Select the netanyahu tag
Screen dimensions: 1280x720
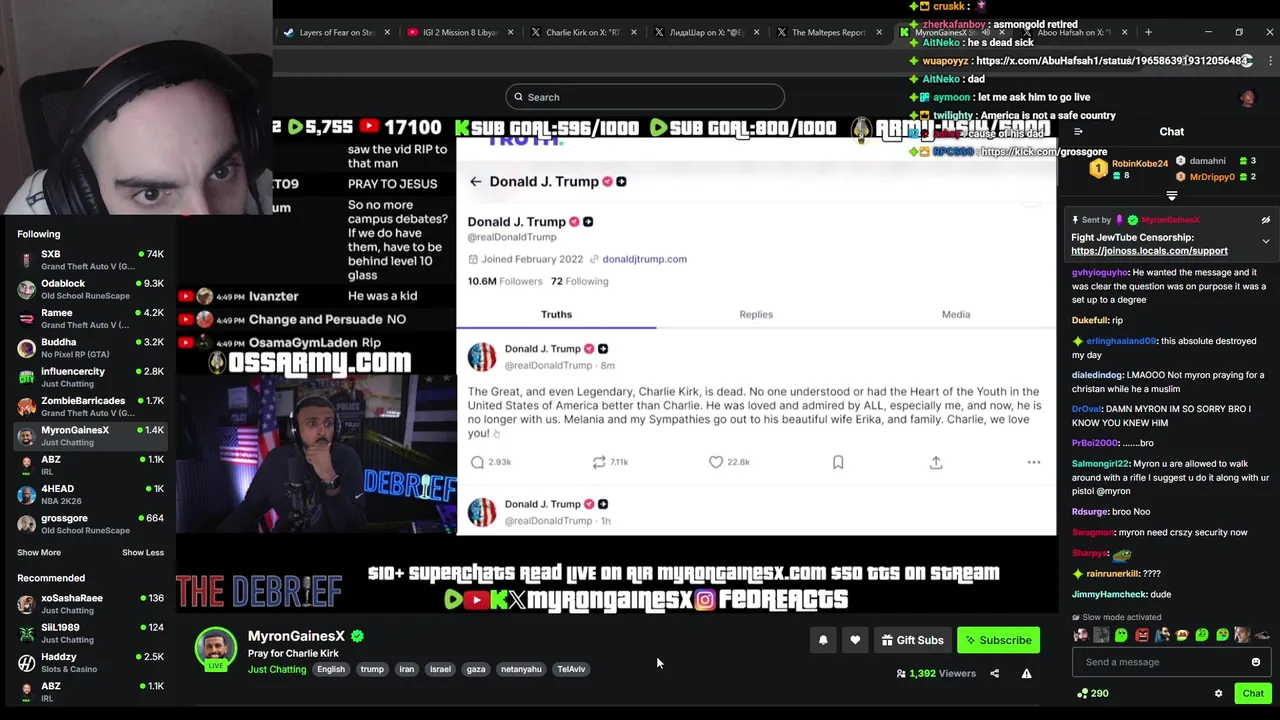(x=521, y=669)
